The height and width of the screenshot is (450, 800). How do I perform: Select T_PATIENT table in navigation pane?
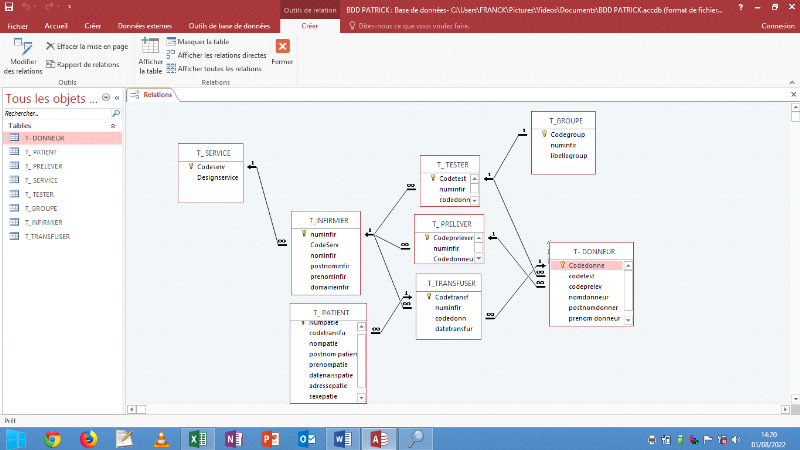pos(40,152)
